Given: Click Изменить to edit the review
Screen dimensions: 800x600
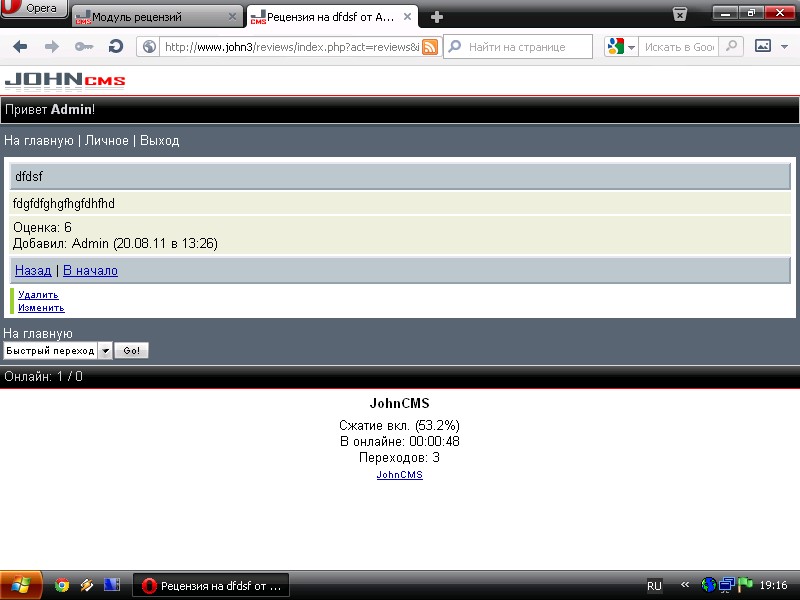Looking at the screenshot, I should pyautogui.click(x=41, y=308).
